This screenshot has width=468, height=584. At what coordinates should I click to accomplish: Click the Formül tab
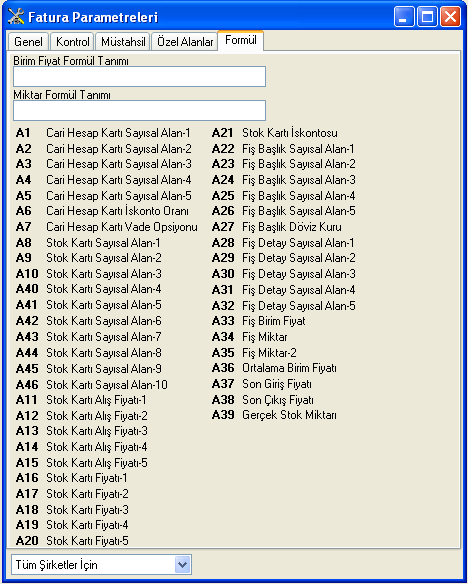click(x=241, y=40)
